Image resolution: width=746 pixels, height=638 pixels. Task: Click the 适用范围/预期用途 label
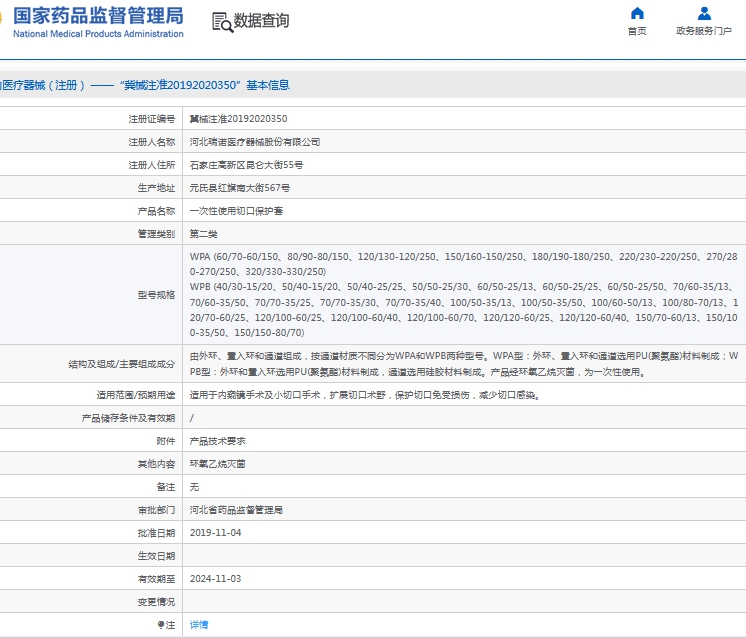click(x=136, y=395)
